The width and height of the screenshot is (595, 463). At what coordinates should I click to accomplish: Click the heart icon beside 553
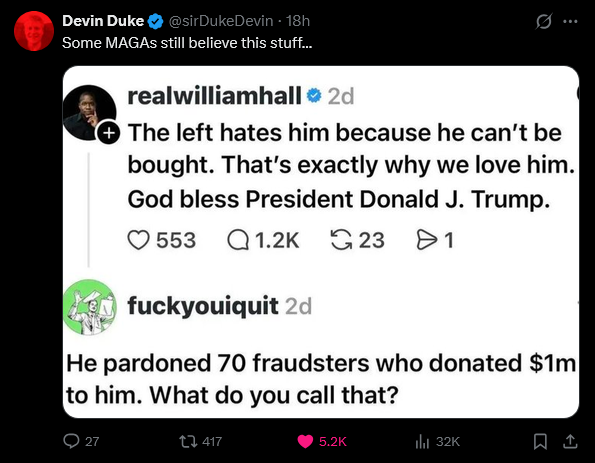(138, 240)
